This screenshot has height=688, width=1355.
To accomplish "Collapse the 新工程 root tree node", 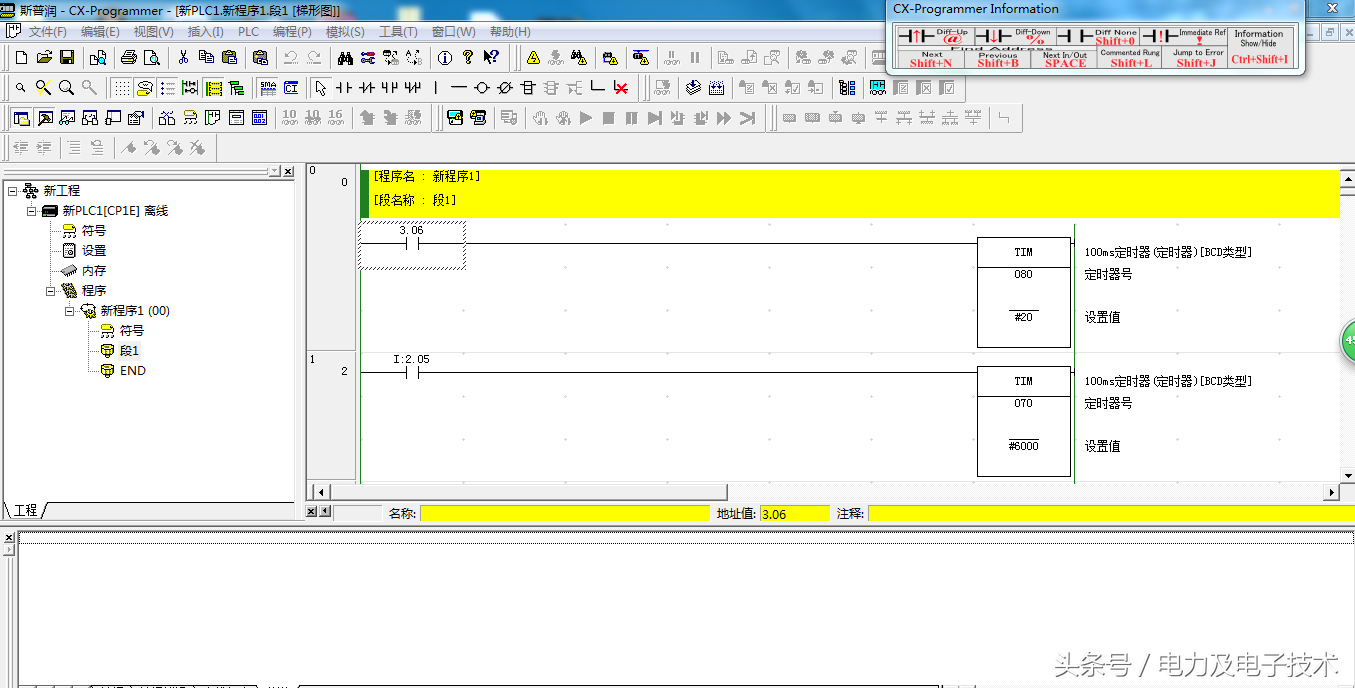I will [12, 190].
